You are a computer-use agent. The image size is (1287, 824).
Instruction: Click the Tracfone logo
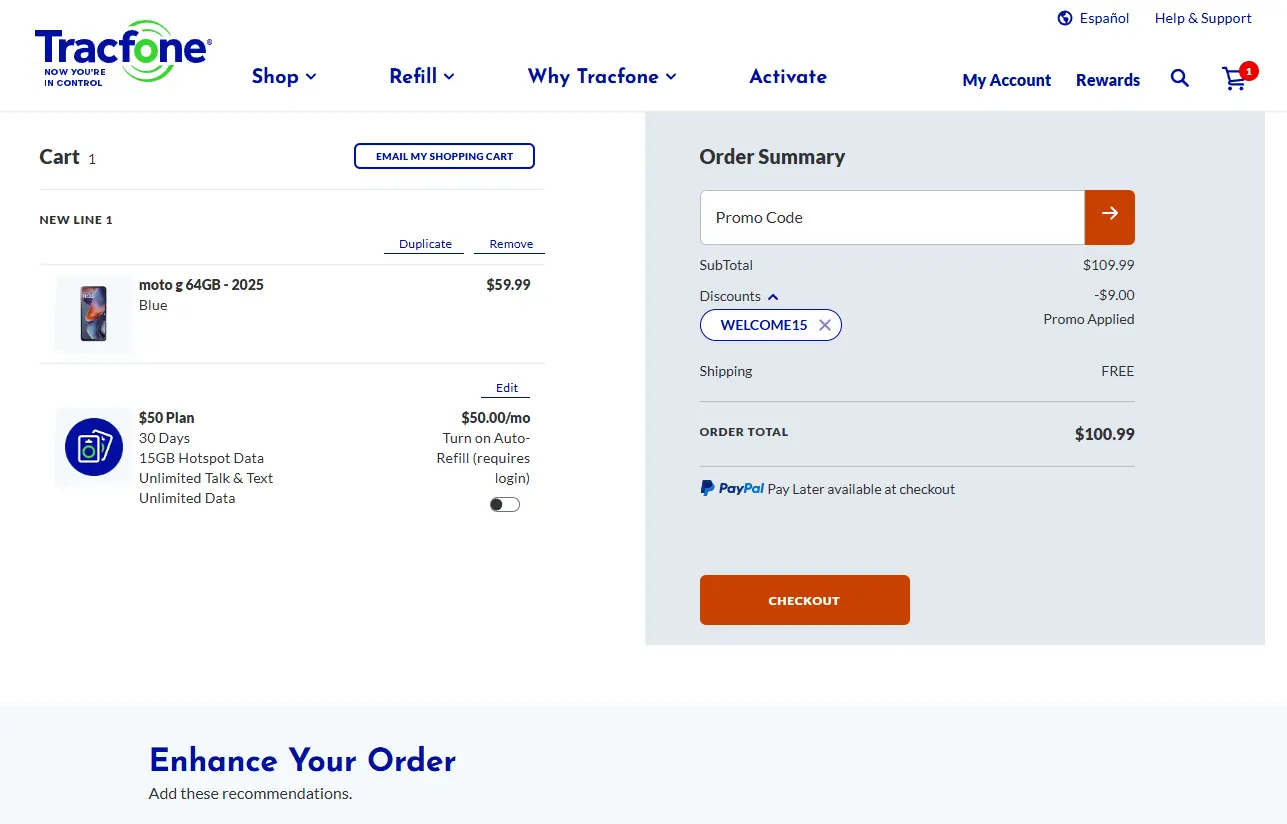[122, 54]
